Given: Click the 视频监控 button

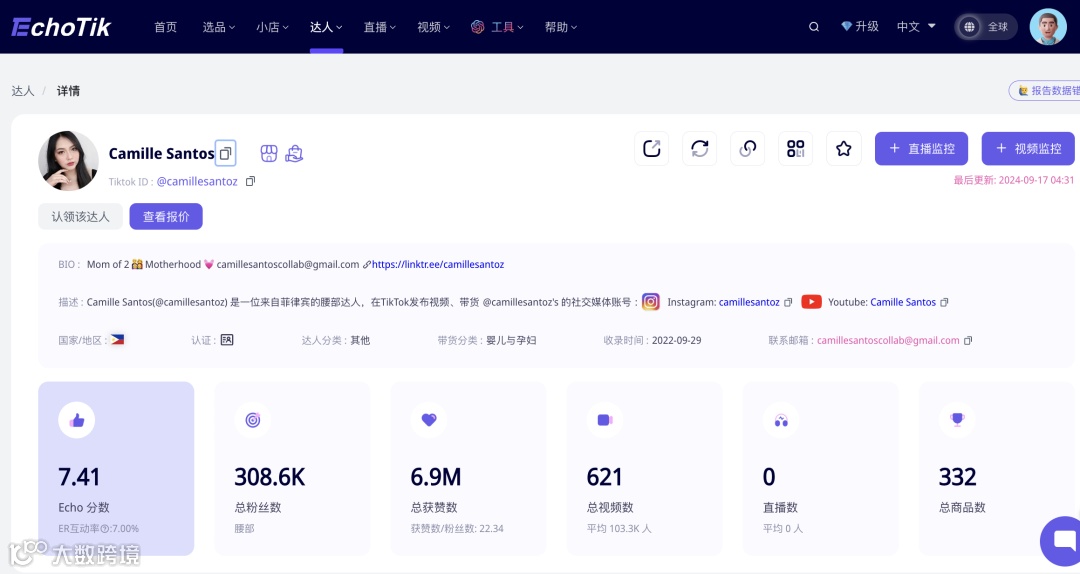Looking at the screenshot, I should tap(1028, 148).
